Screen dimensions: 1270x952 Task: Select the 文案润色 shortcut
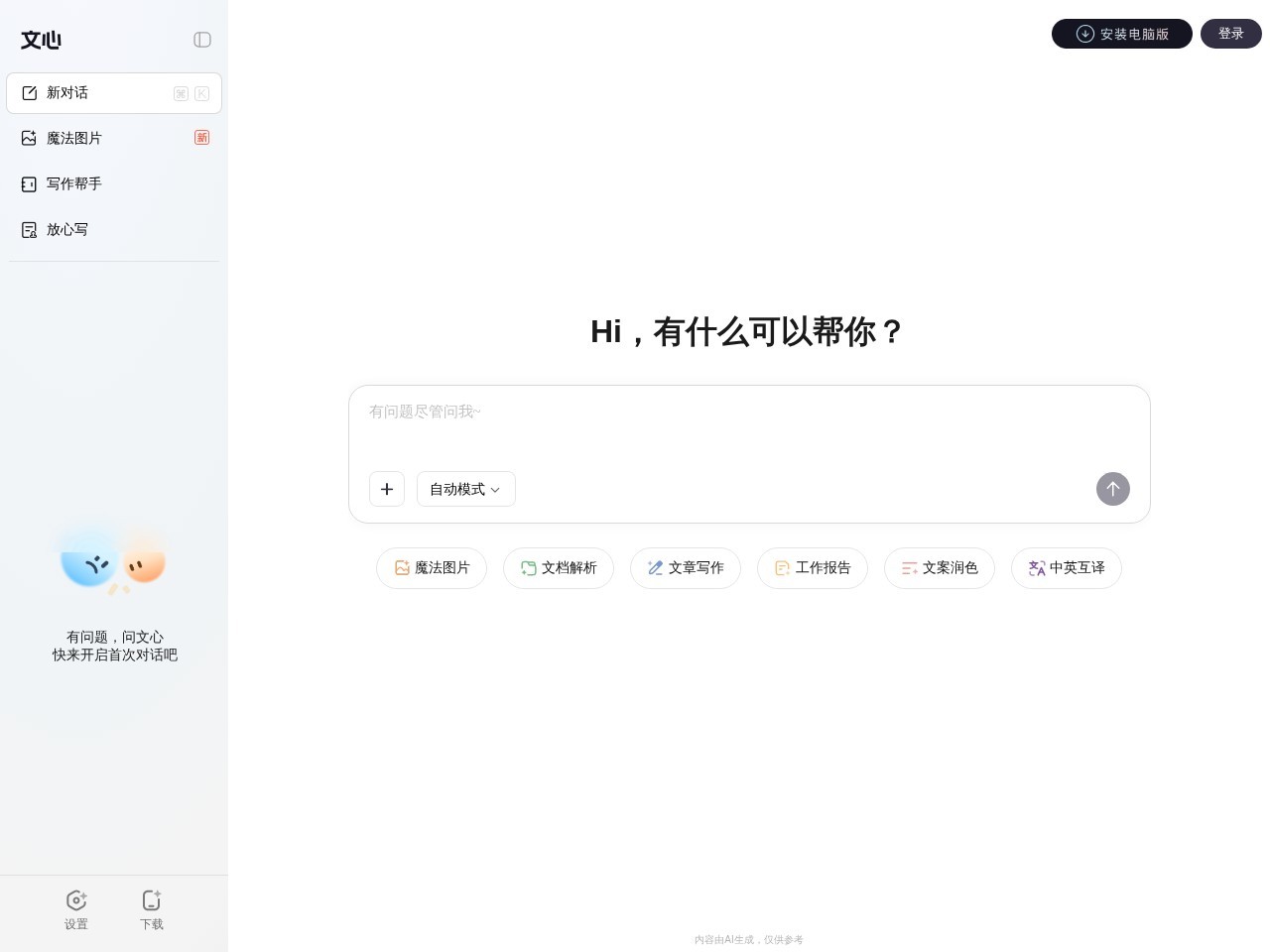939,568
